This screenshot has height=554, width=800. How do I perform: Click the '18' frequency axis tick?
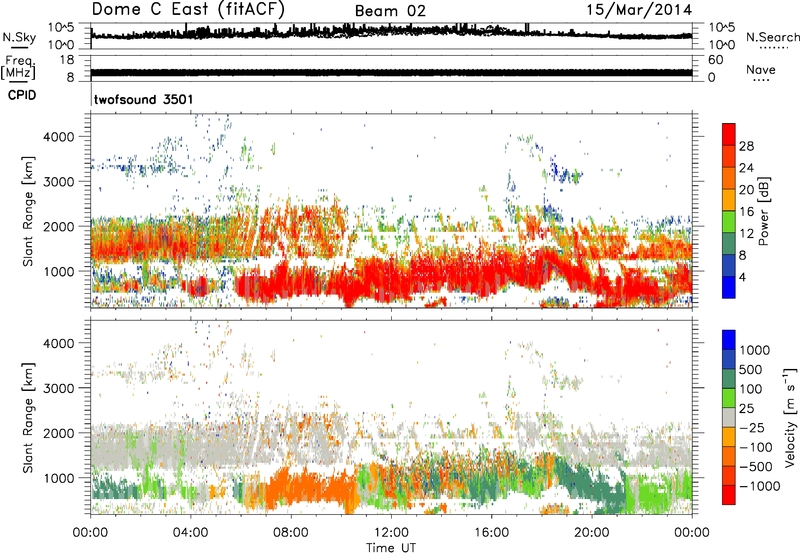click(x=67, y=60)
